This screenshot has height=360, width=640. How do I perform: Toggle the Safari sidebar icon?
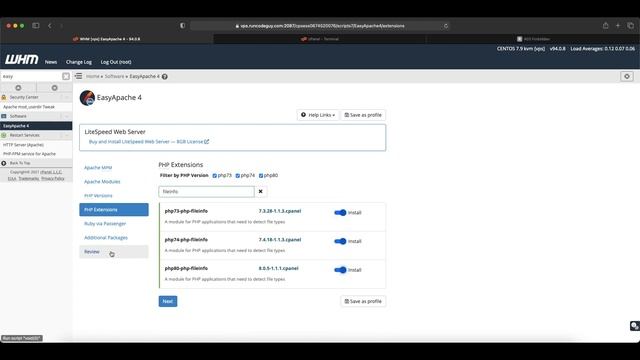click(x=36, y=26)
